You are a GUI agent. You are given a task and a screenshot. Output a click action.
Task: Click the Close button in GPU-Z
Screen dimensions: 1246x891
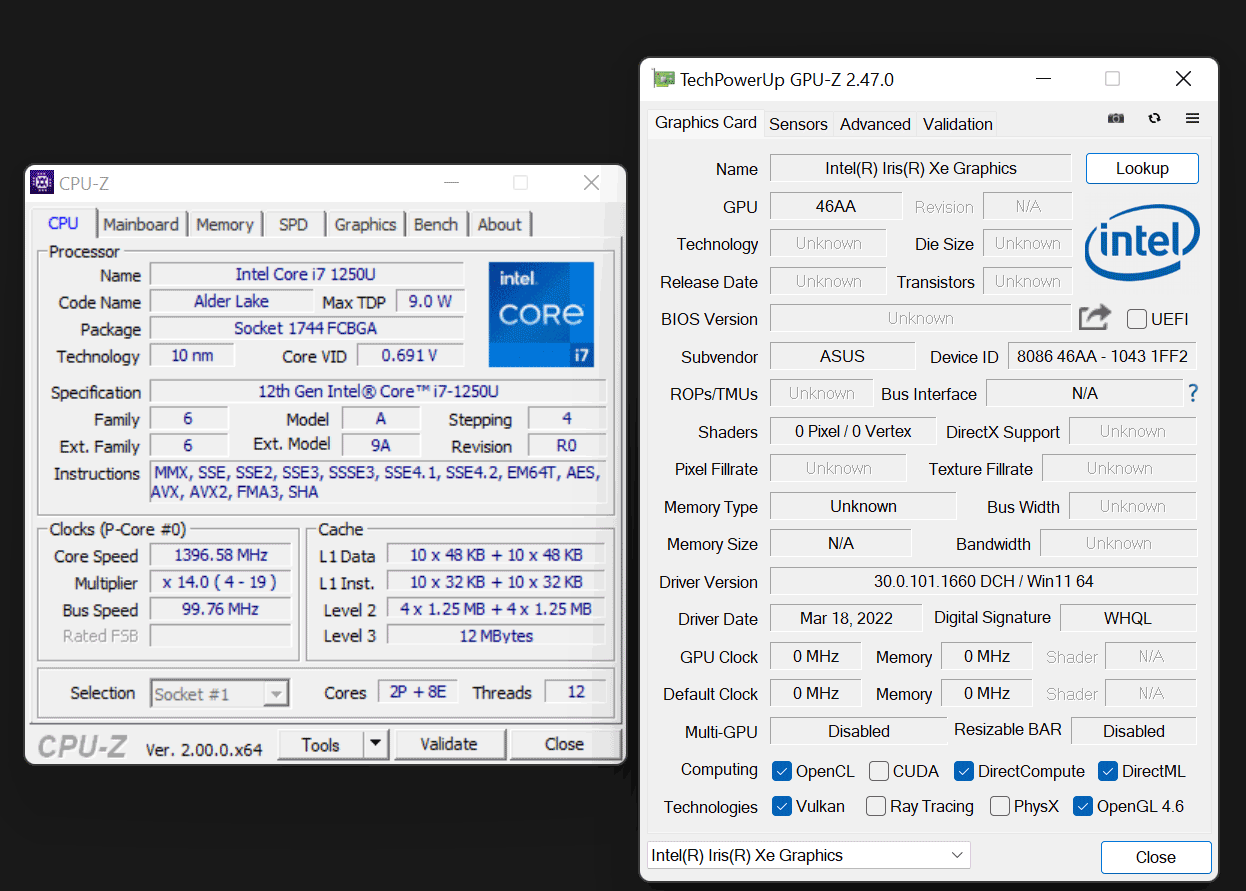[1156, 857]
